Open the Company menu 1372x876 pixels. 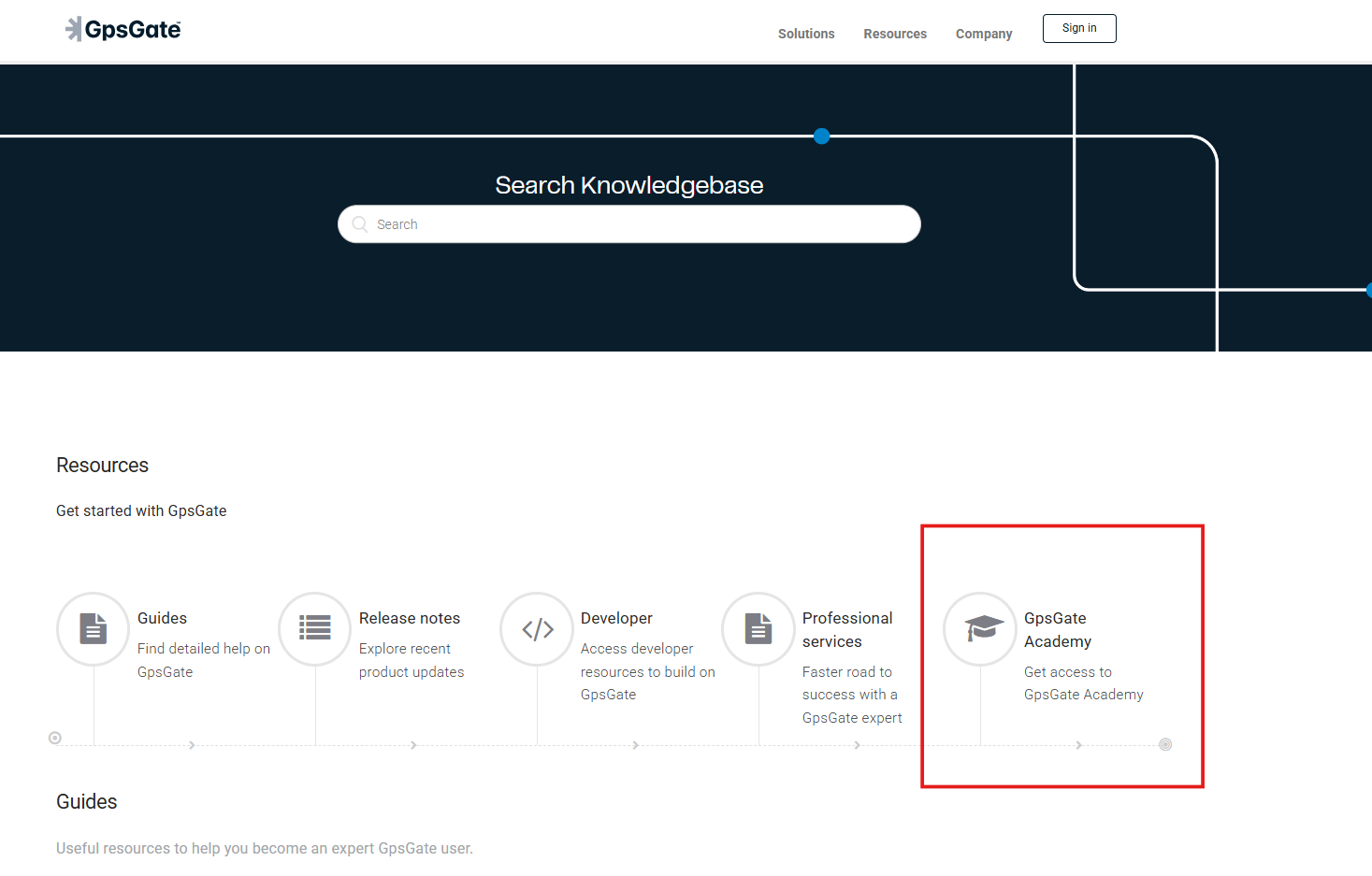click(984, 34)
